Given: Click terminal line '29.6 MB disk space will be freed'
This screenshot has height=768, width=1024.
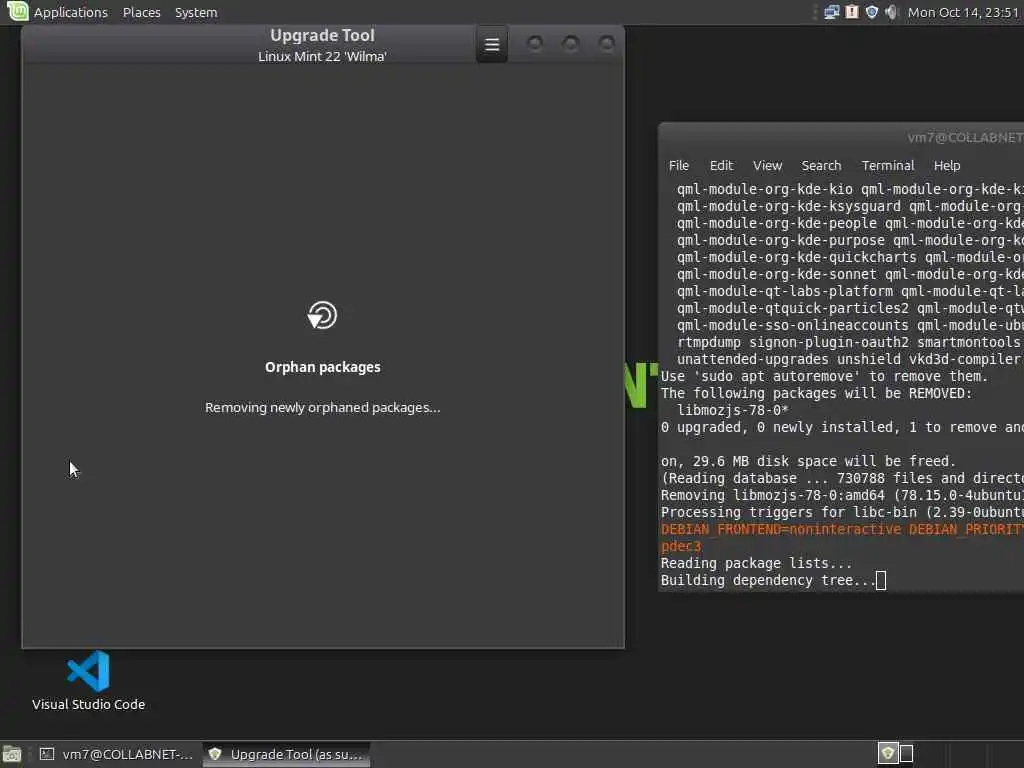Looking at the screenshot, I should (808, 461).
